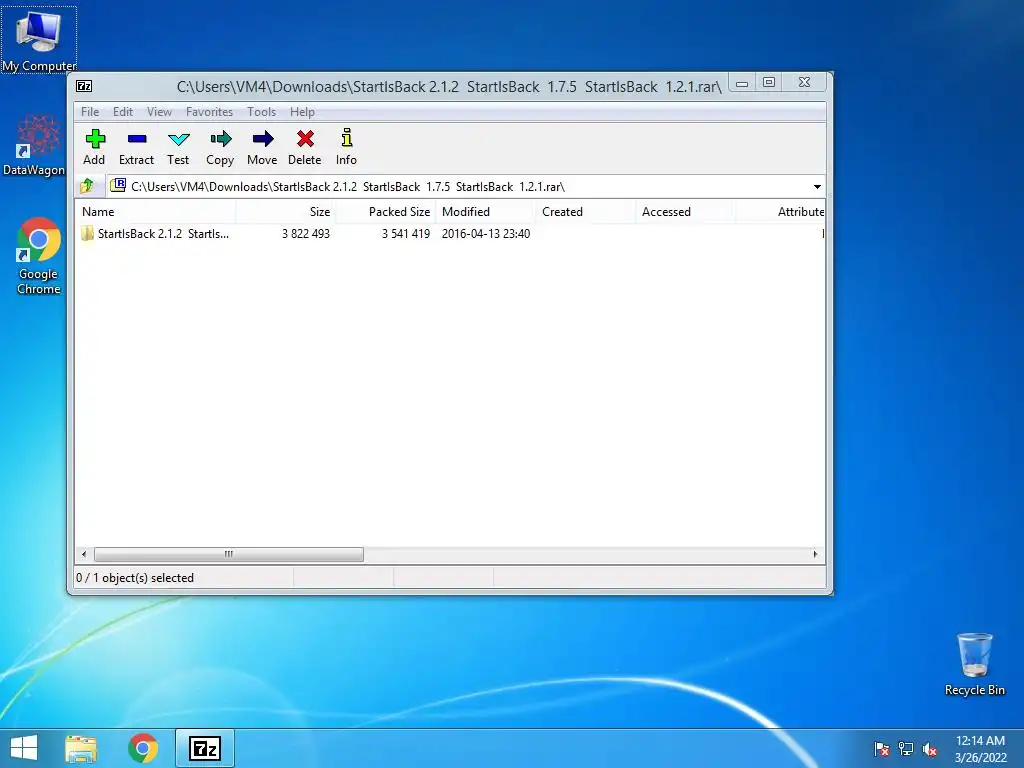Click the packed size 3 541 419
The image size is (1024, 768).
(x=406, y=234)
